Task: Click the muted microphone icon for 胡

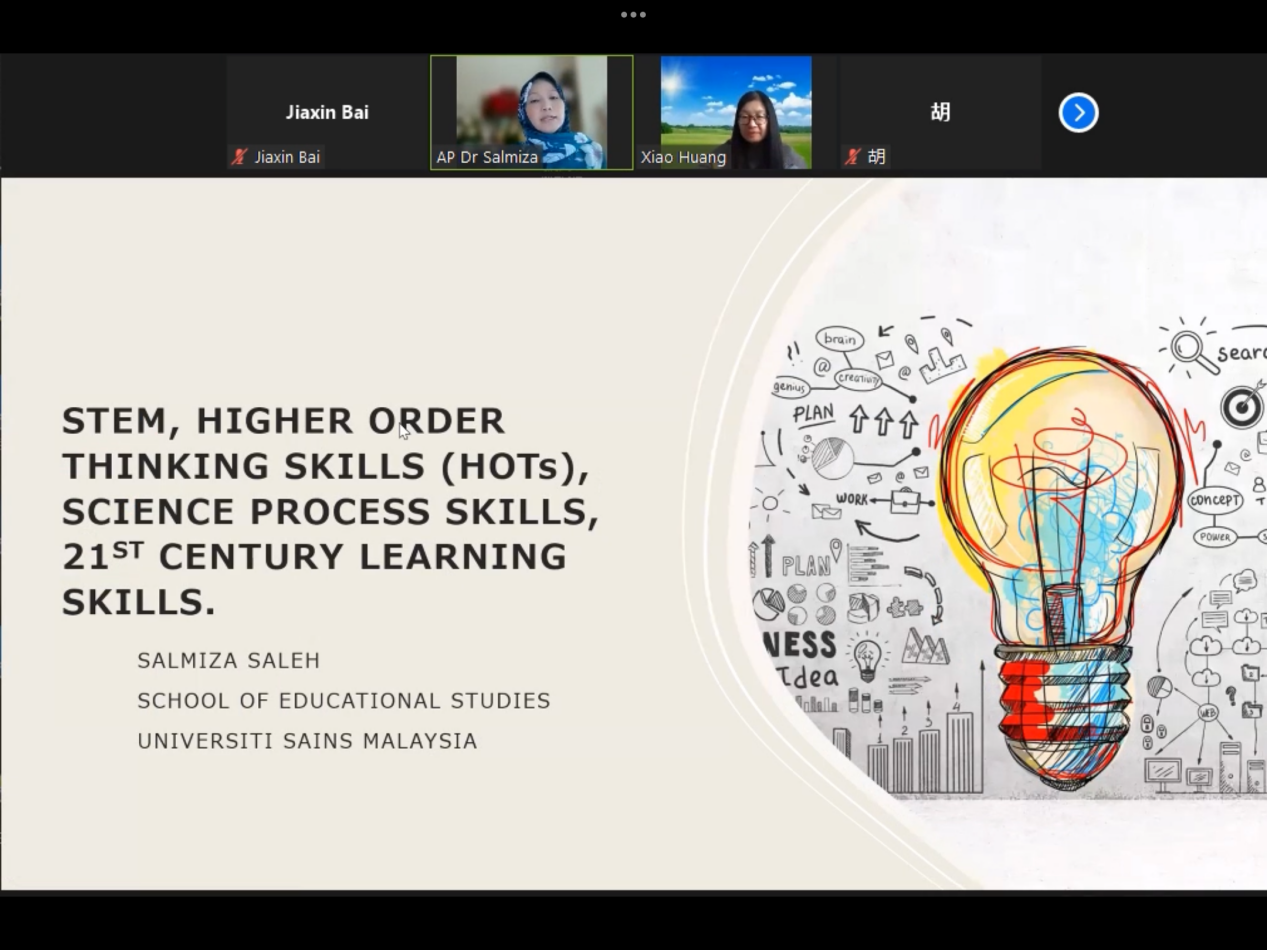Action: 852,157
